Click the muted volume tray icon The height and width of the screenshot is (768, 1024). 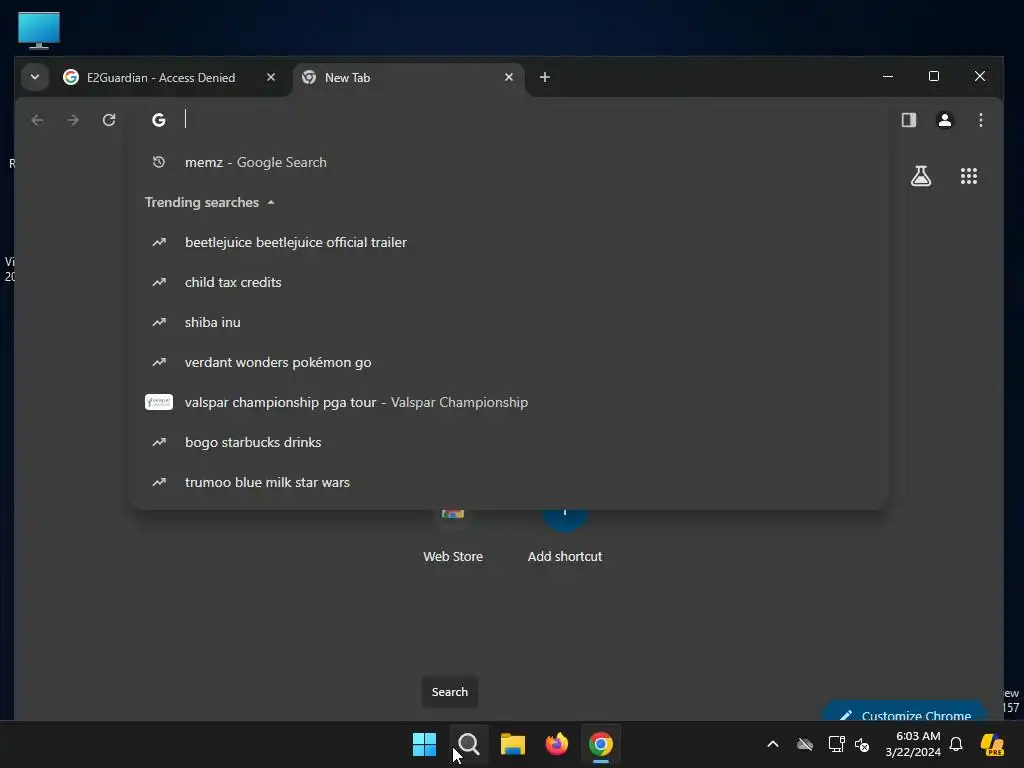(862, 744)
